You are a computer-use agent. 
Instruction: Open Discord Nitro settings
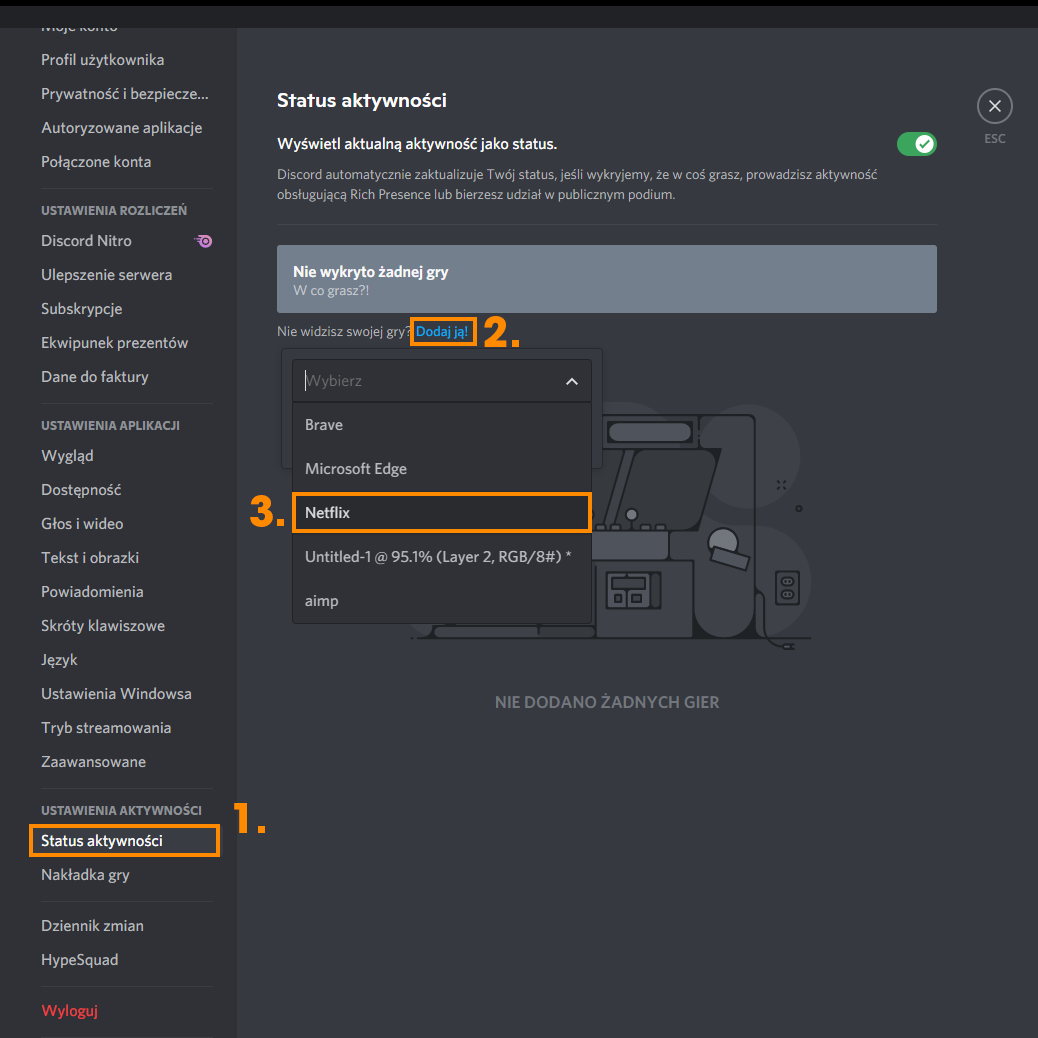[x=86, y=241]
